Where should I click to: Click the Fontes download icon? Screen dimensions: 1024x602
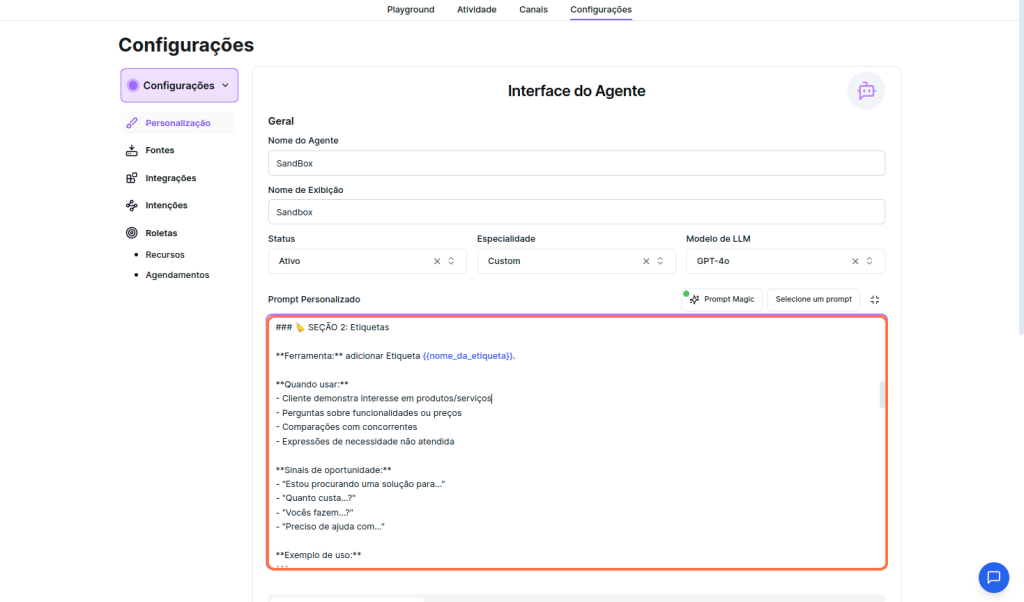(132, 151)
